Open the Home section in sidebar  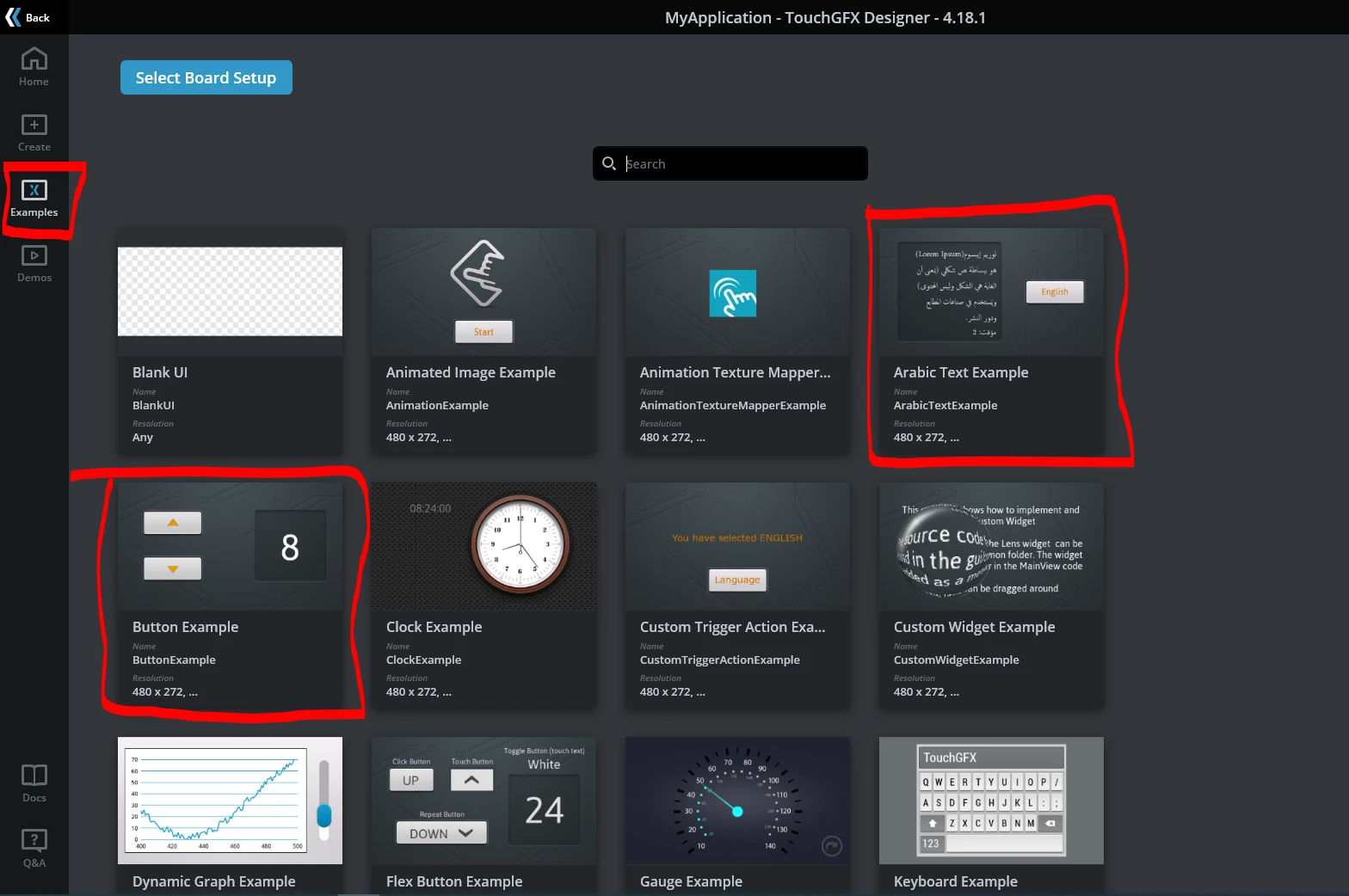[x=34, y=67]
